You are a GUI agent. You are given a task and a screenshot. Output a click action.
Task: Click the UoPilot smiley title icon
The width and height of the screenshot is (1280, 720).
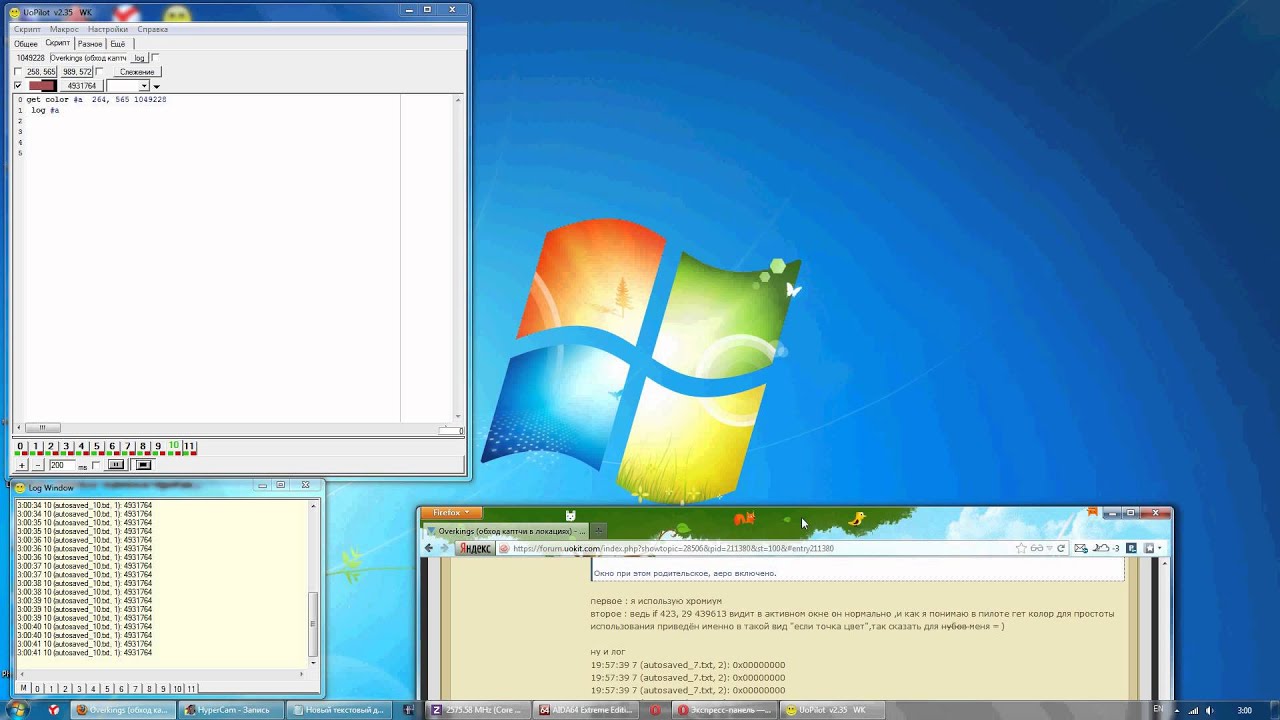coord(14,12)
